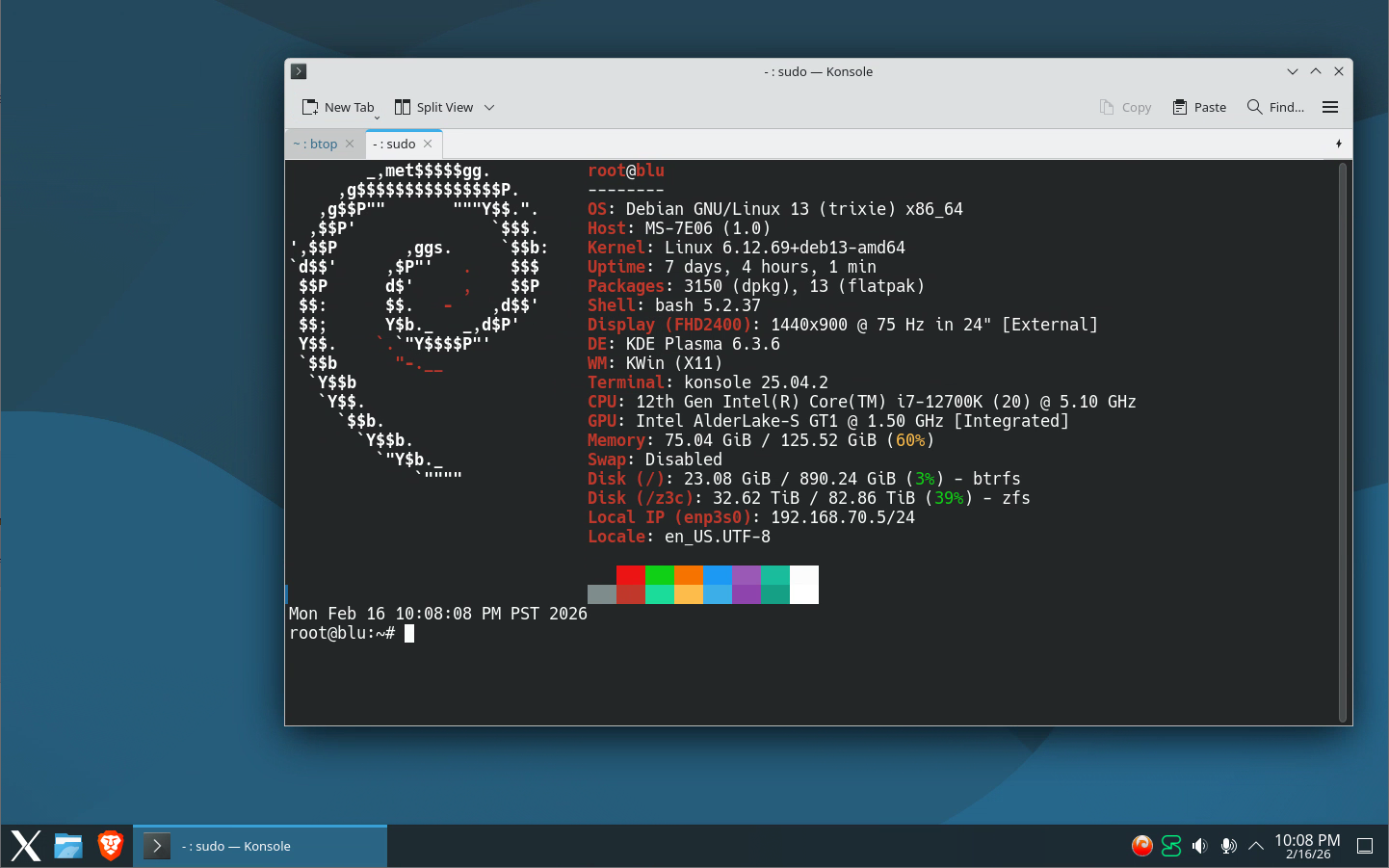Click the Konsole task on the taskbar
The image size is (1389, 868).
(260, 846)
